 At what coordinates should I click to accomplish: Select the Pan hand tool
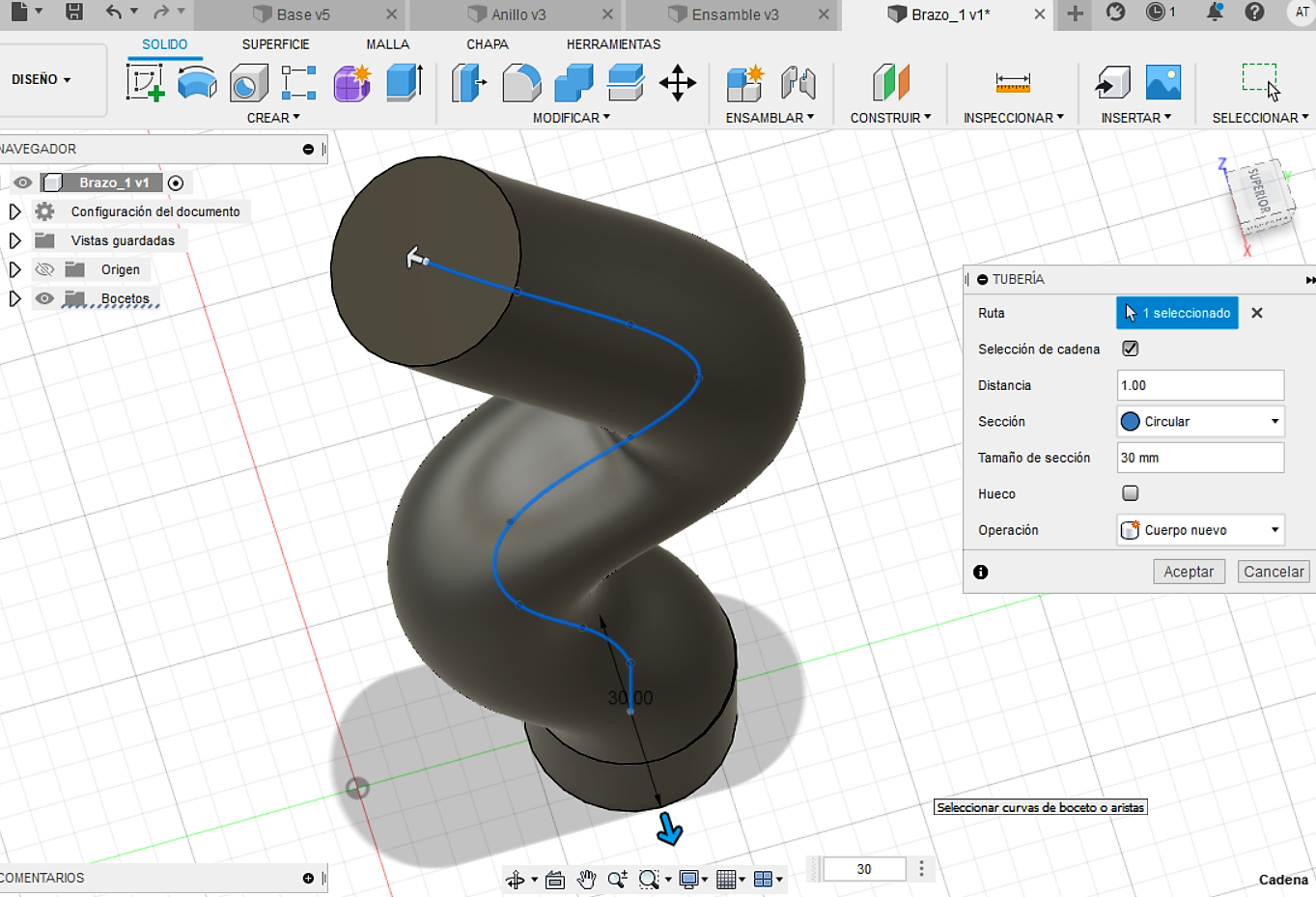pos(586,879)
